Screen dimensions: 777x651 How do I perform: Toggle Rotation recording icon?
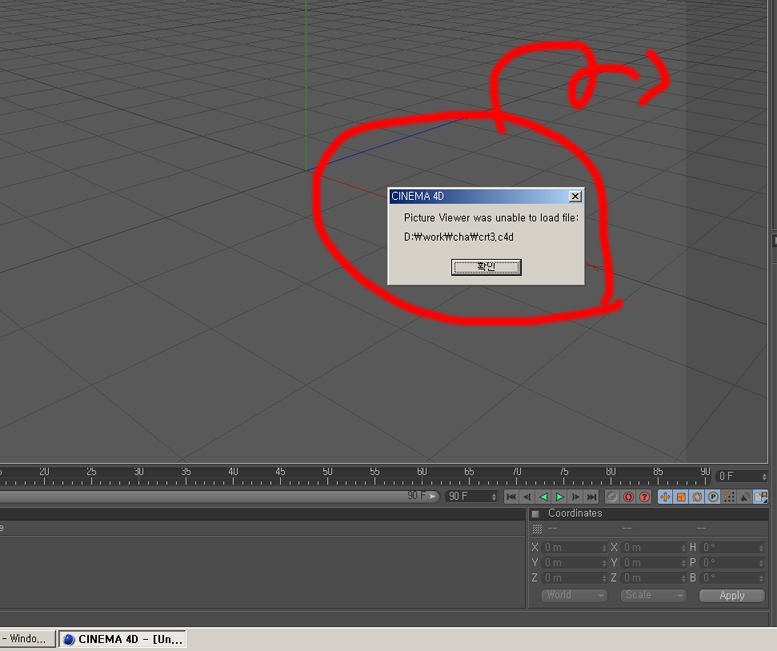click(x=697, y=496)
